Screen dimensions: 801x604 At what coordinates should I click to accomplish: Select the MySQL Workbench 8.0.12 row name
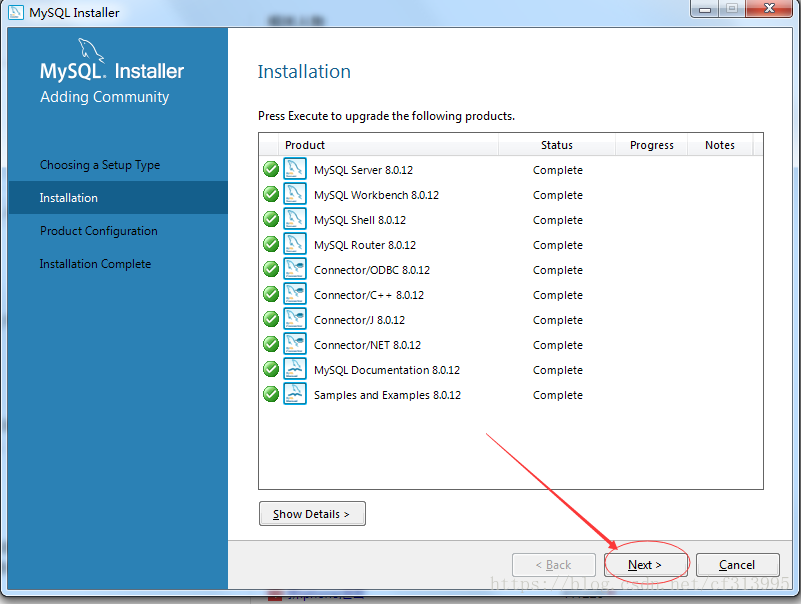coord(376,195)
